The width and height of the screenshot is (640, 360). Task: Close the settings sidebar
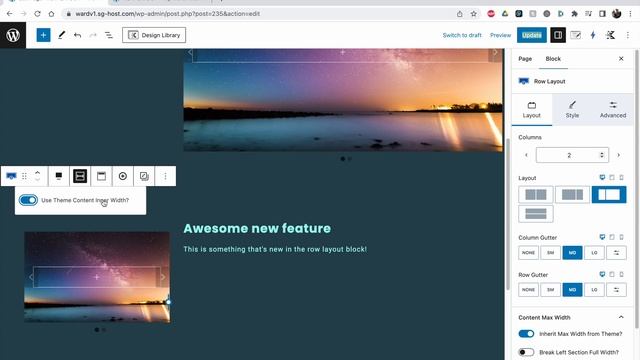tap(621, 59)
